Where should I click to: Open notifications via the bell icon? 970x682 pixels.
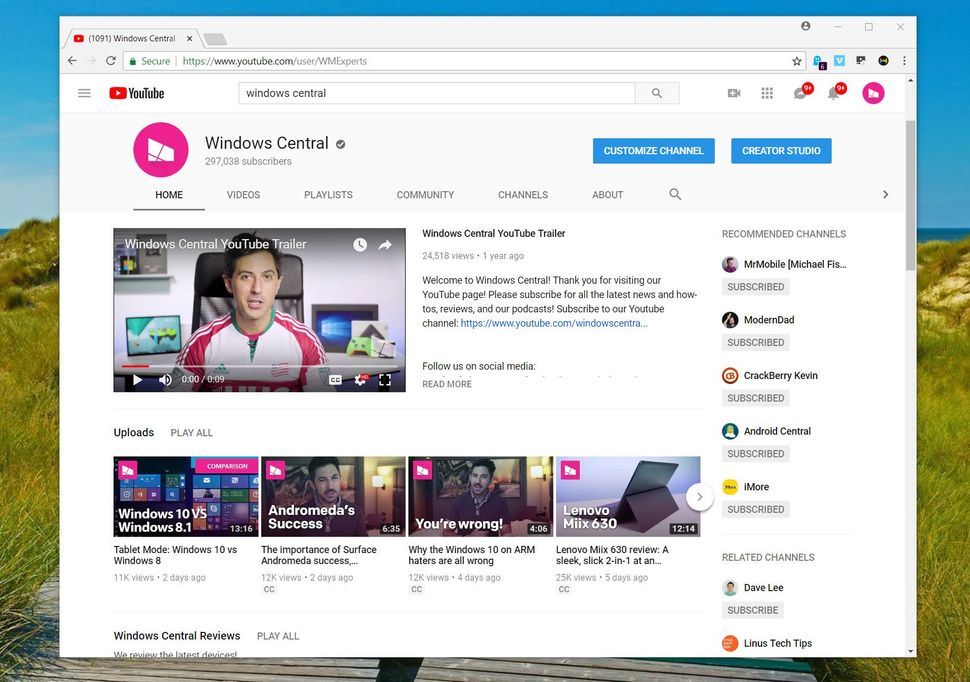pos(833,92)
